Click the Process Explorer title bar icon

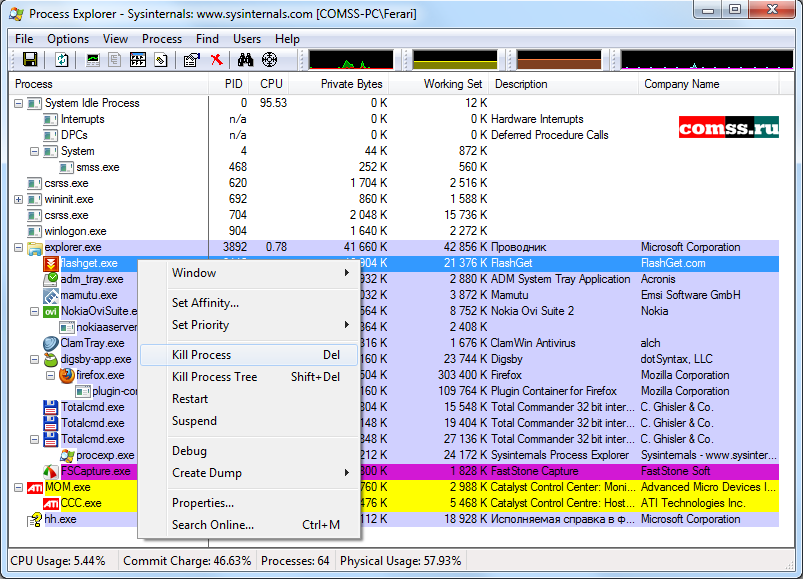point(16,14)
